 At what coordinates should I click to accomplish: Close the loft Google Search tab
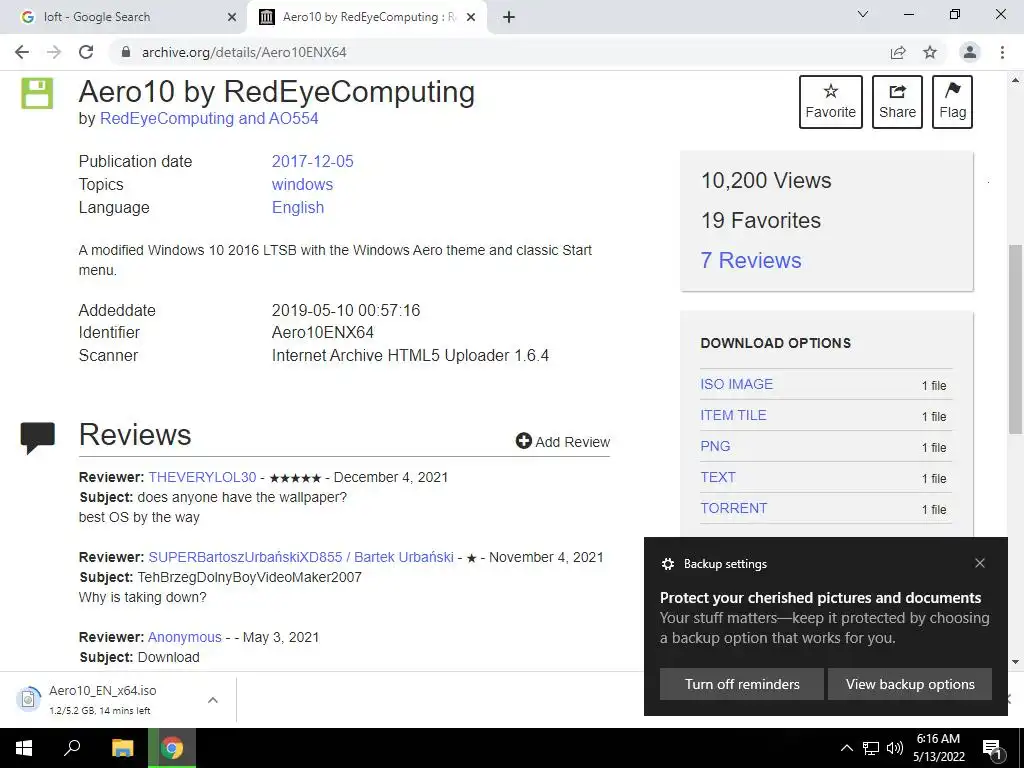coord(232,17)
